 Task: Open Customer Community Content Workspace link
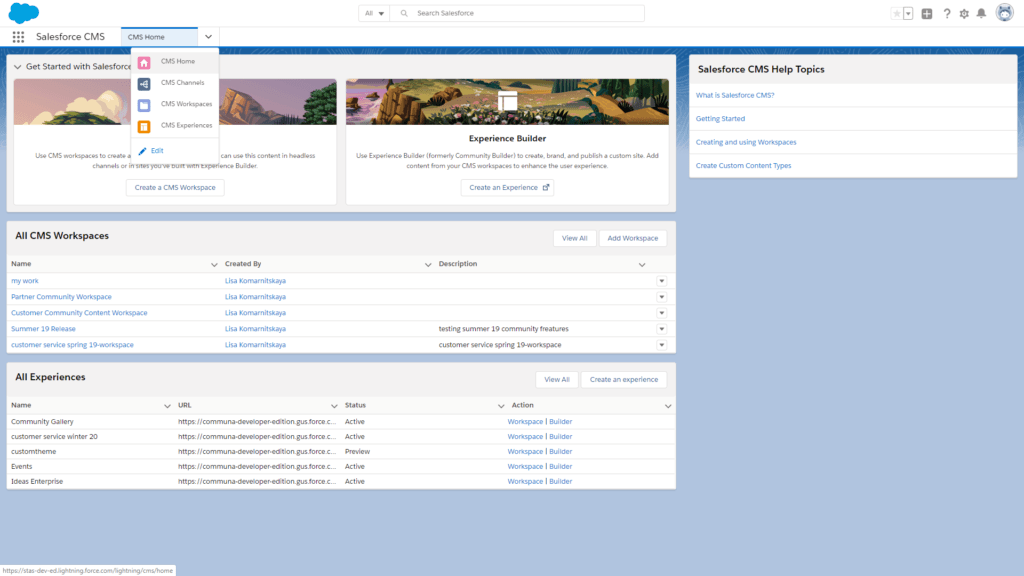[x=79, y=313]
